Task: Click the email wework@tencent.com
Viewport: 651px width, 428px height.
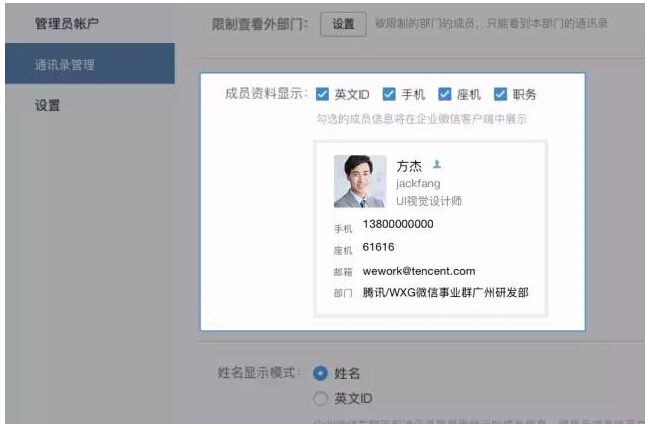Action: (419, 271)
